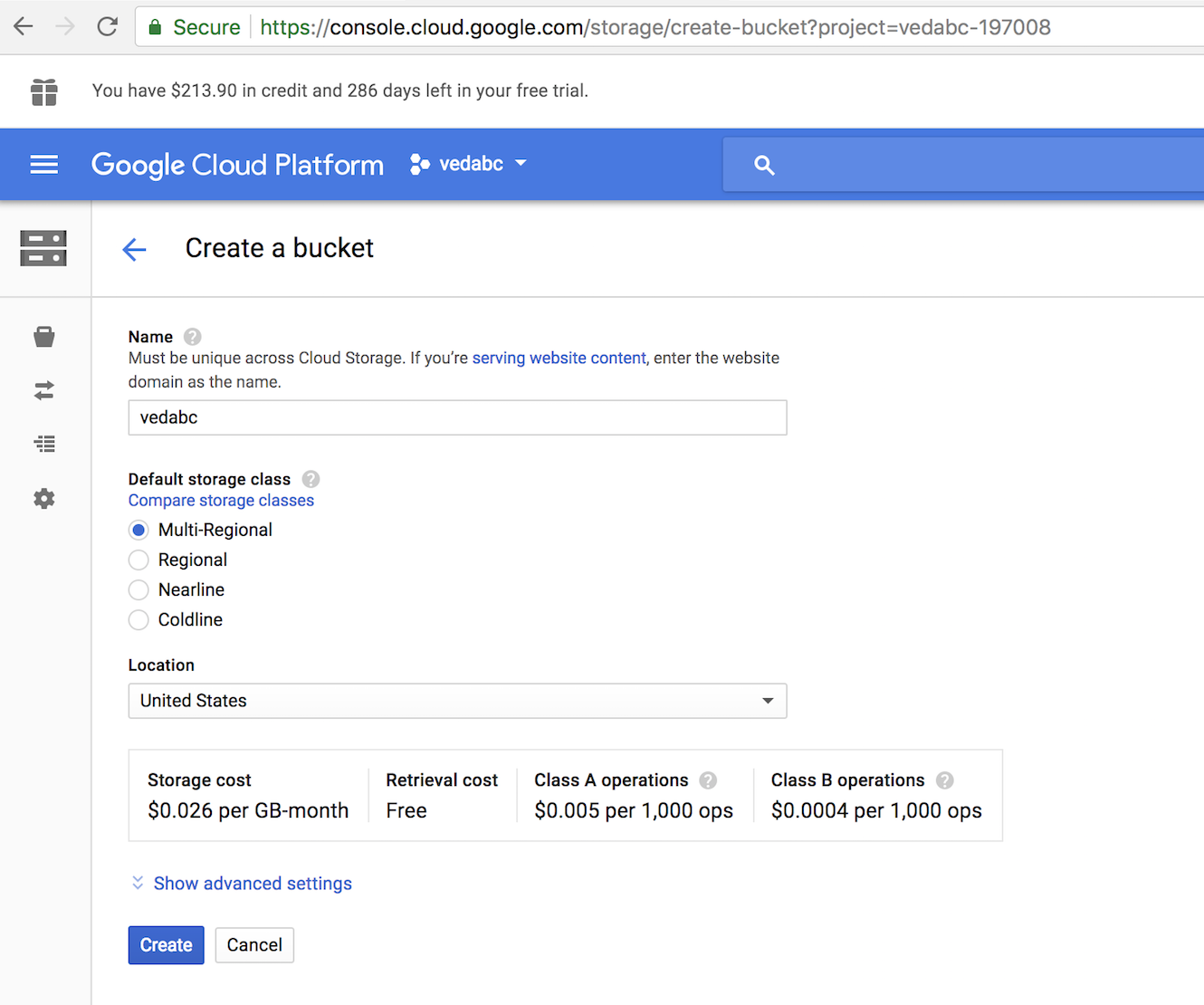This screenshot has width=1204, height=1005.
Task: Open the Browser bucket sidebar icon
Action: (44, 337)
